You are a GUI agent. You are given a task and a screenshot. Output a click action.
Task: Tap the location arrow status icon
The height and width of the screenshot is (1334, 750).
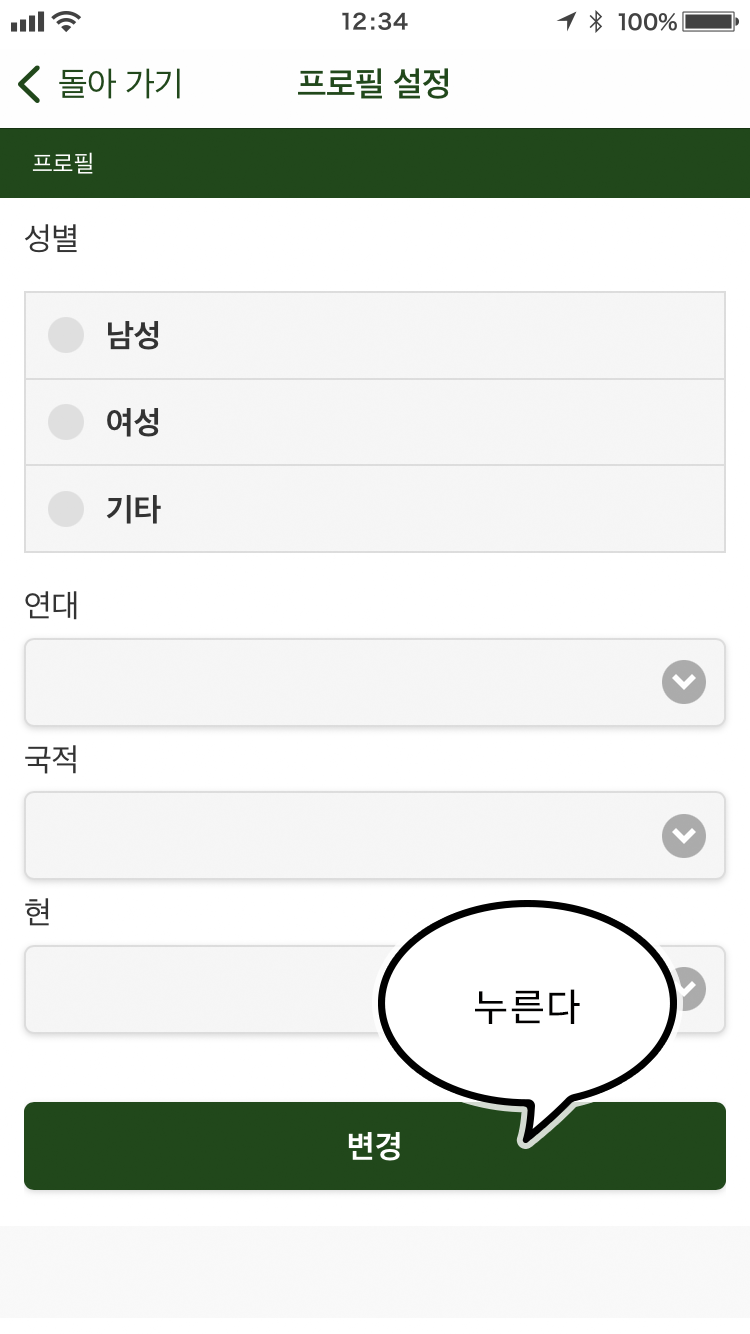click(x=567, y=21)
